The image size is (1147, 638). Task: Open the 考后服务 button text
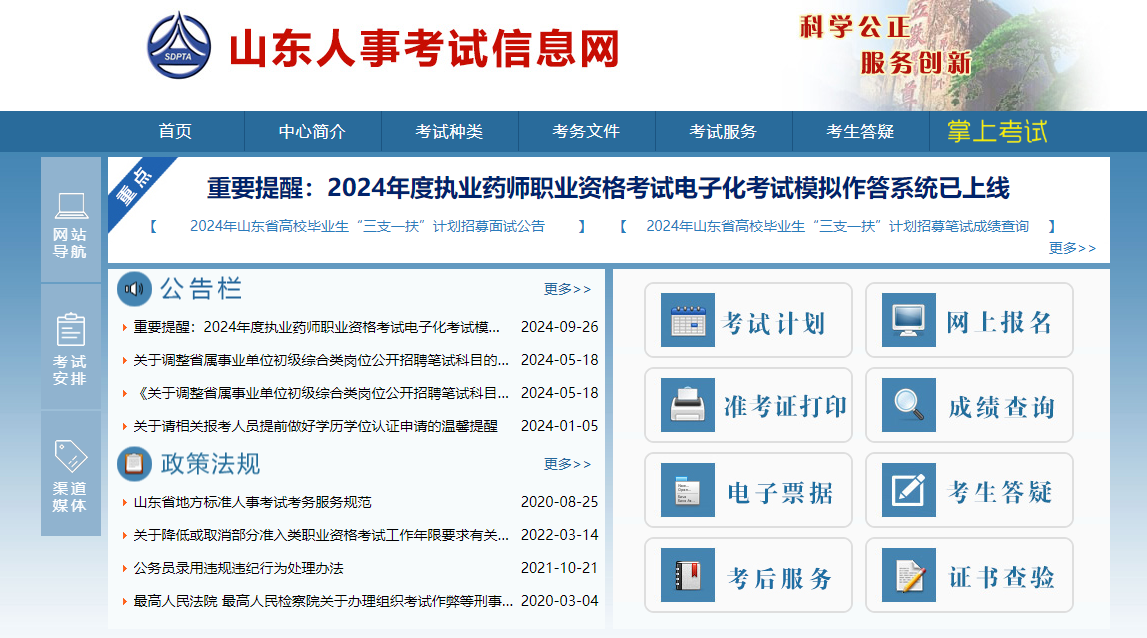pyautogui.click(x=780, y=578)
